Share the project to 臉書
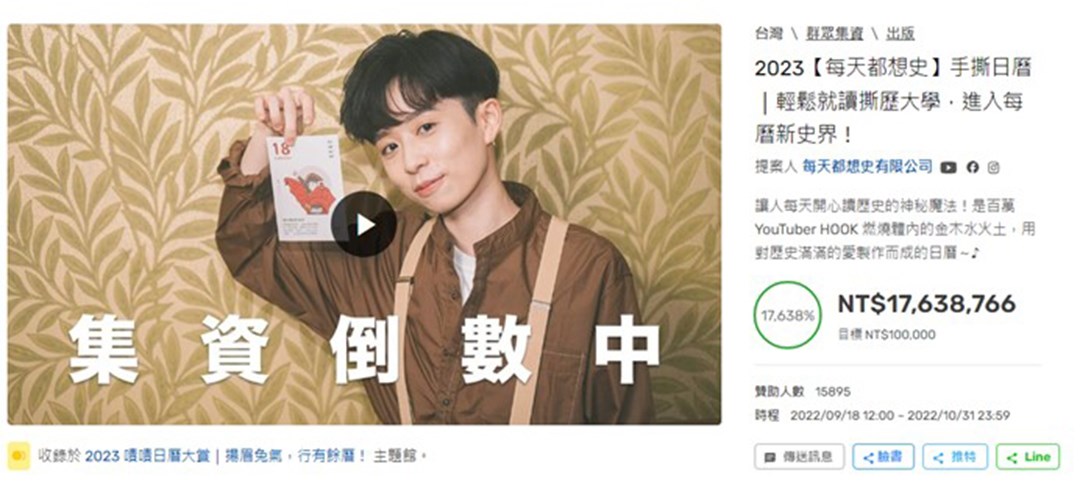1080x484 pixels. pos(883,457)
